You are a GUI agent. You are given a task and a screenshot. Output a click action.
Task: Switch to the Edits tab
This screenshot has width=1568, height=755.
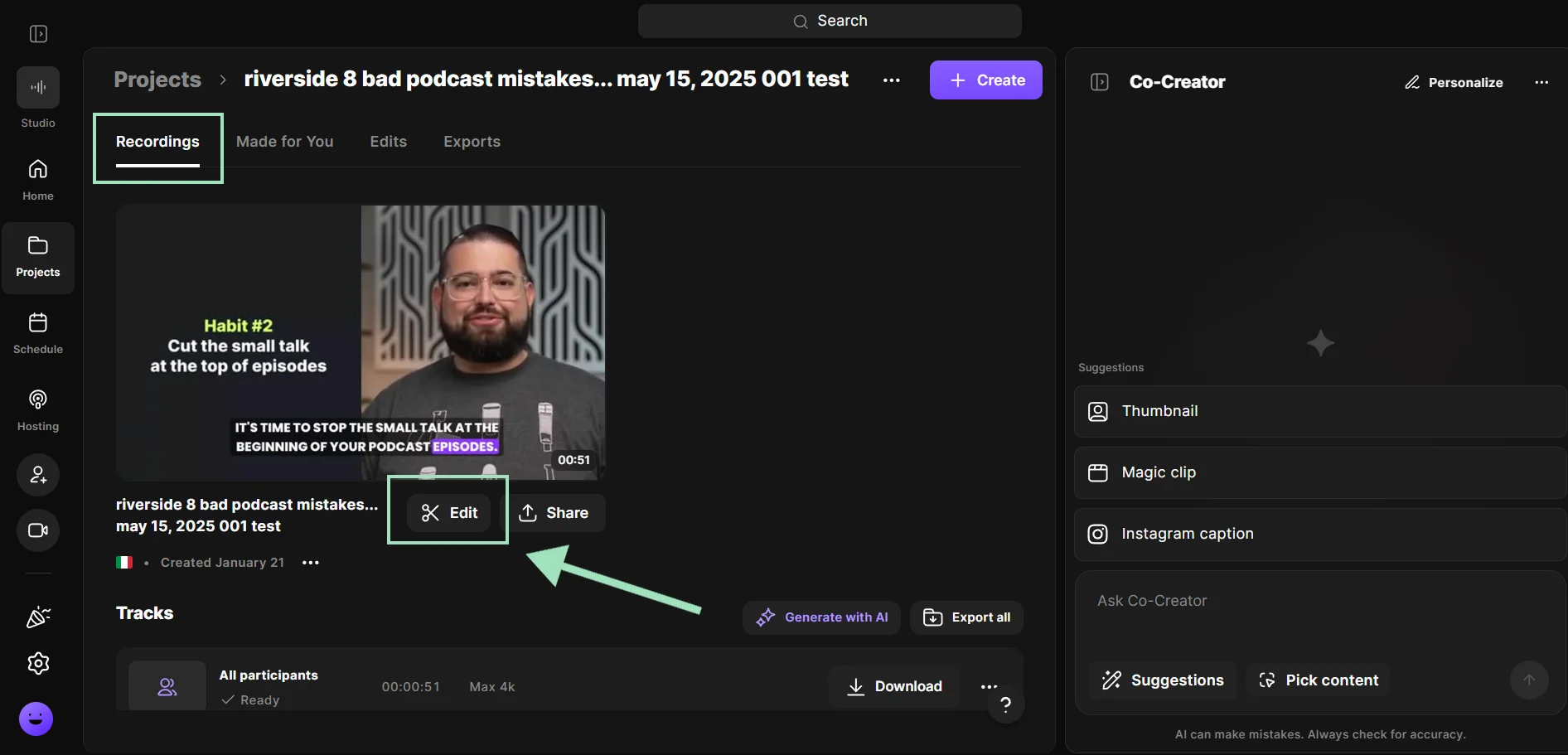(x=389, y=142)
